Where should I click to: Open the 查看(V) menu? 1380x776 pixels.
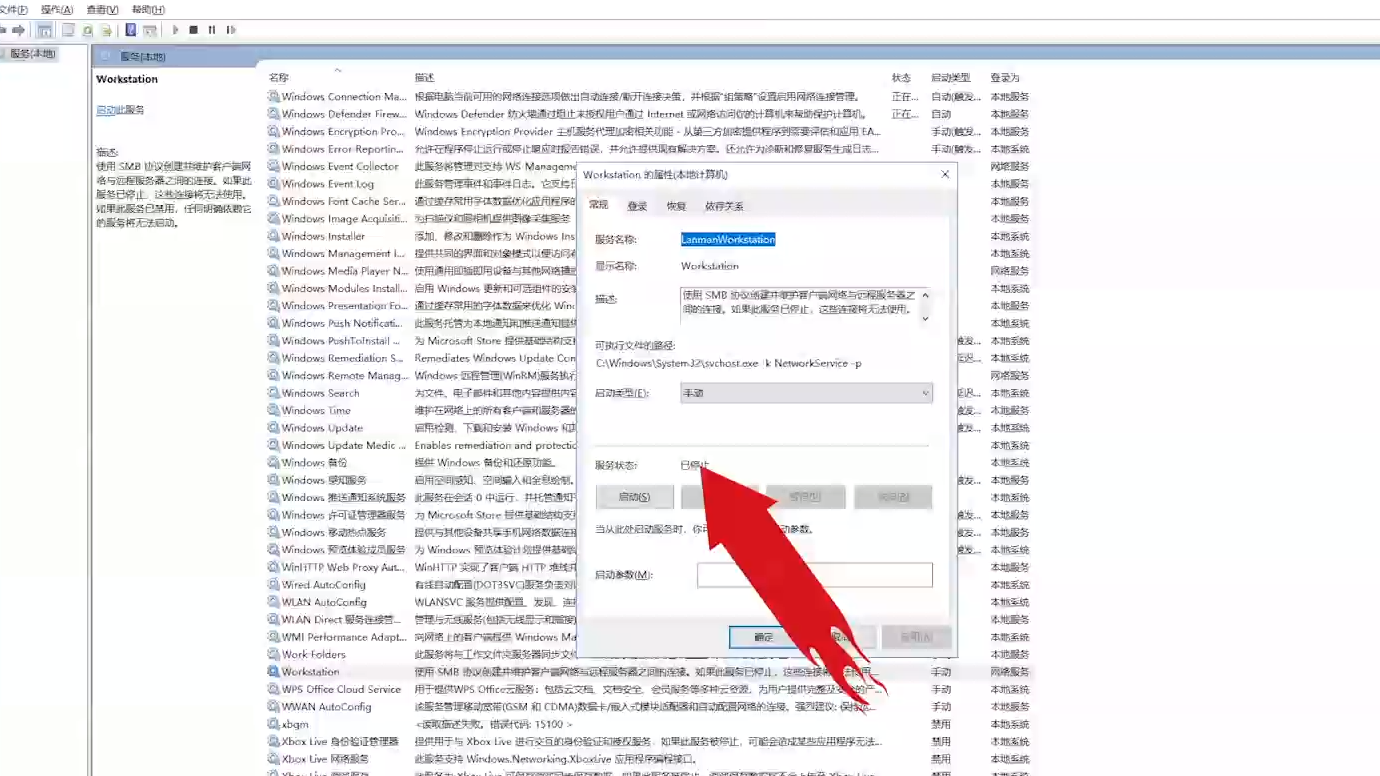pyautogui.click(x=102, y=10)
